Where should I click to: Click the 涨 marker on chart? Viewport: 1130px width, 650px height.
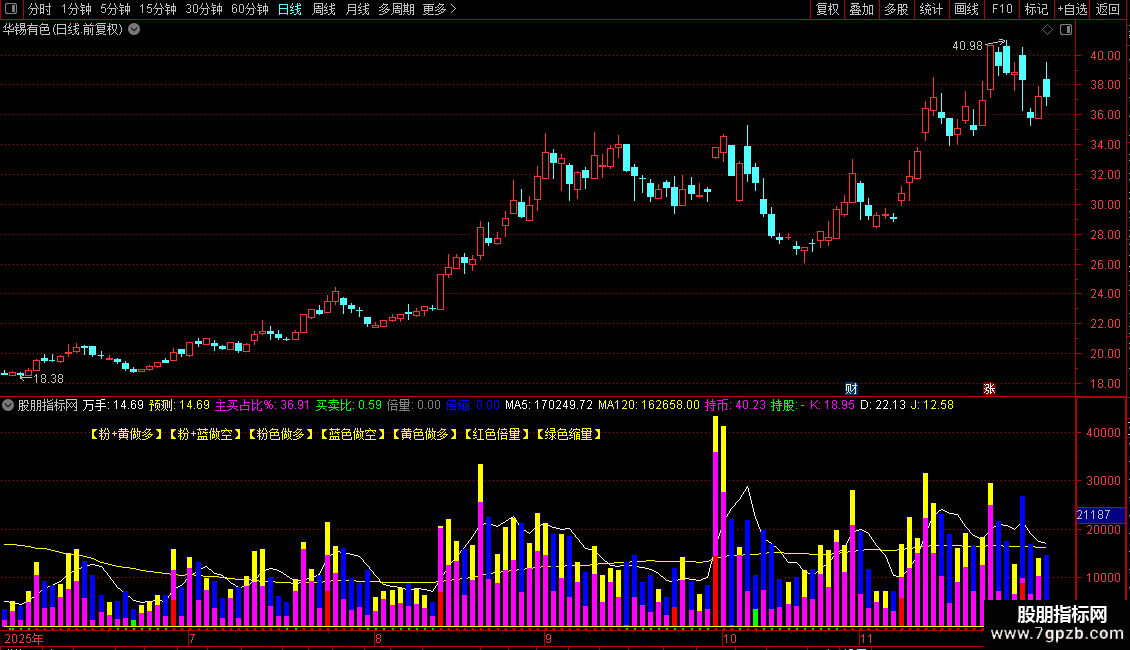coord(989,388)
